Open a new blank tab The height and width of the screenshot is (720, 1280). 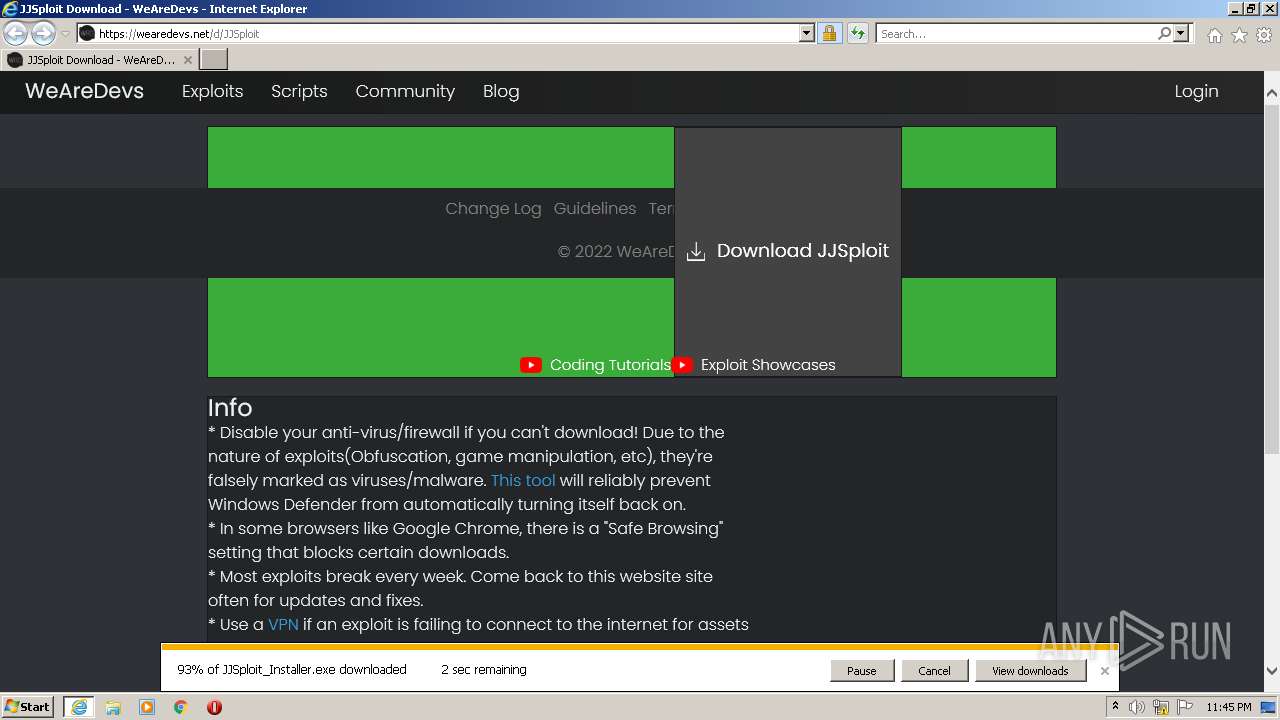(214, 60)
